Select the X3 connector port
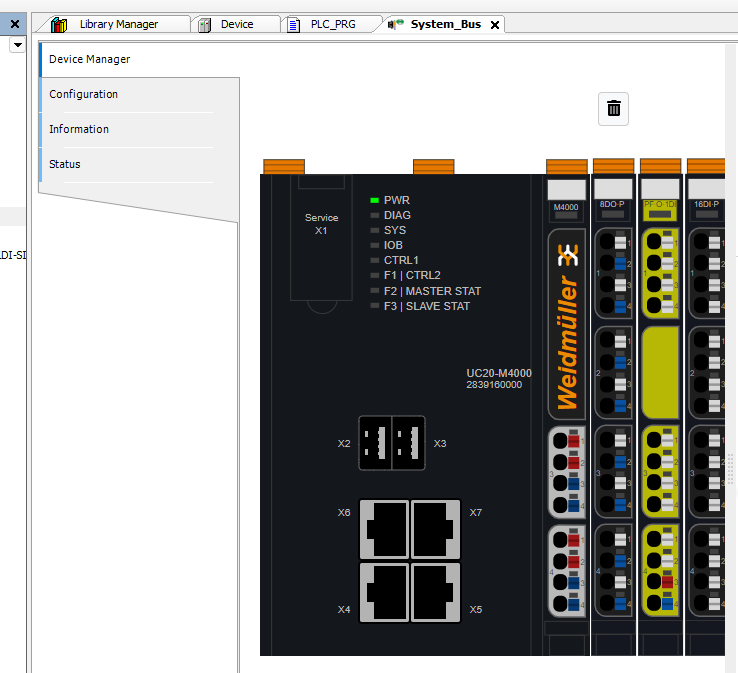This screenshot has height=673, width=738. tap(409, 443)
